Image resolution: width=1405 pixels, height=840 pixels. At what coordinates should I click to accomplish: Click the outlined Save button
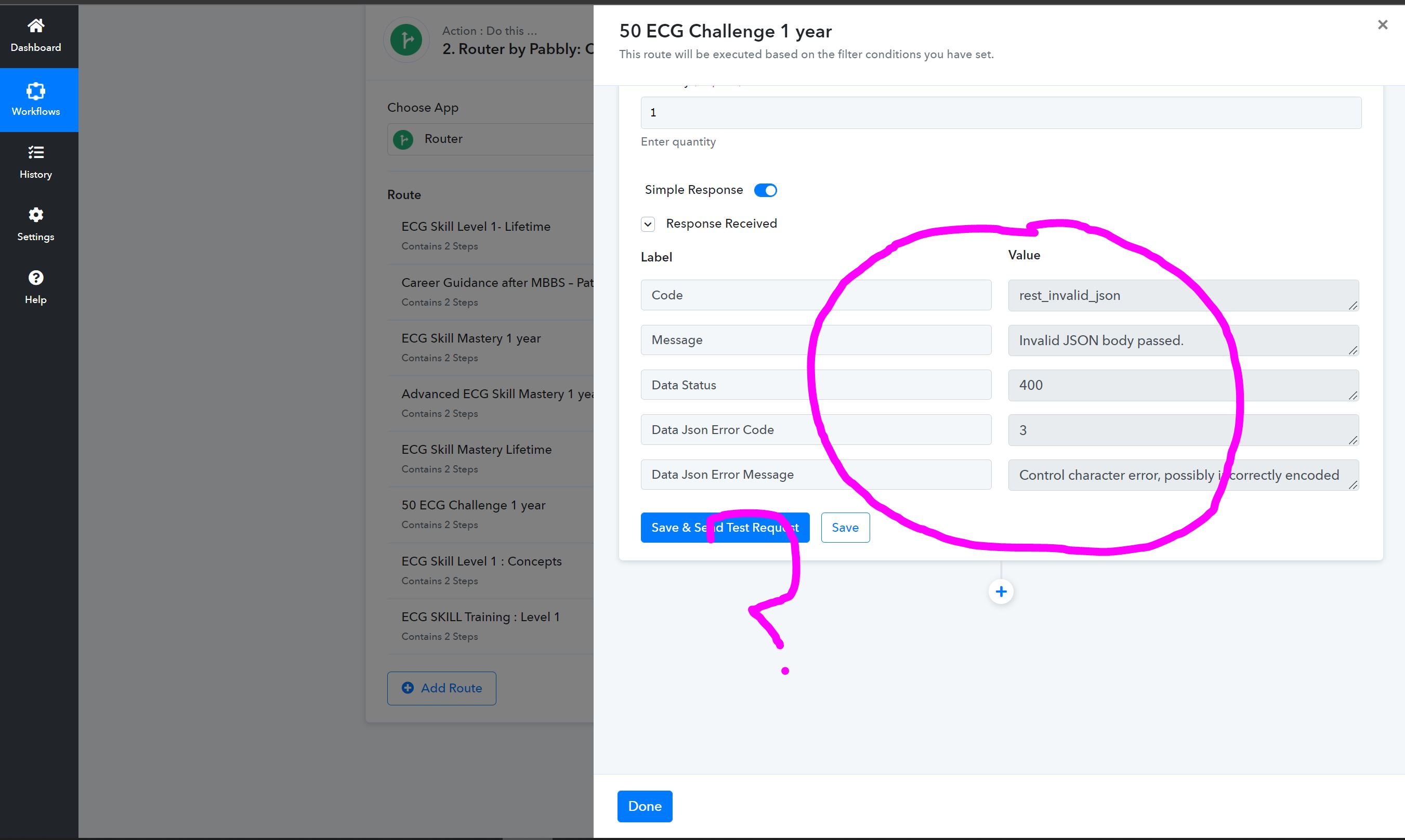845,528
